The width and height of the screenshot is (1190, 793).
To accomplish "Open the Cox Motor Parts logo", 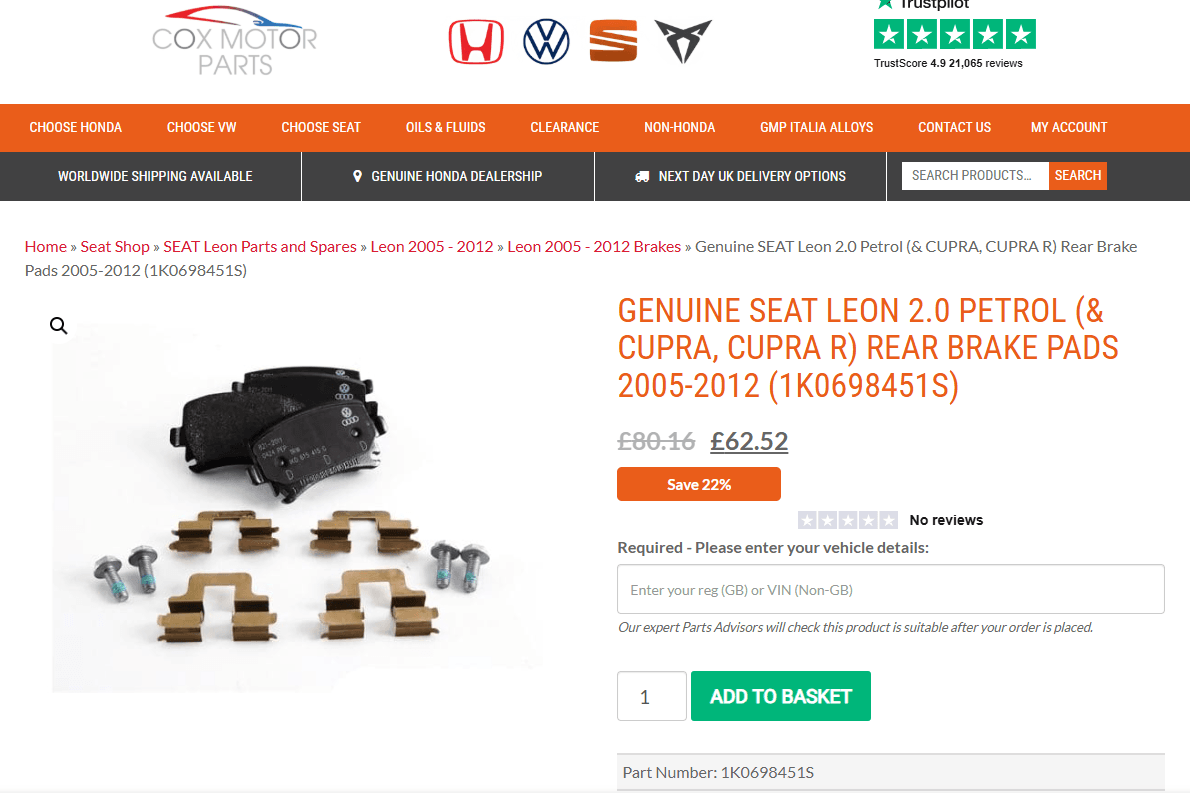I will point(235,41).
